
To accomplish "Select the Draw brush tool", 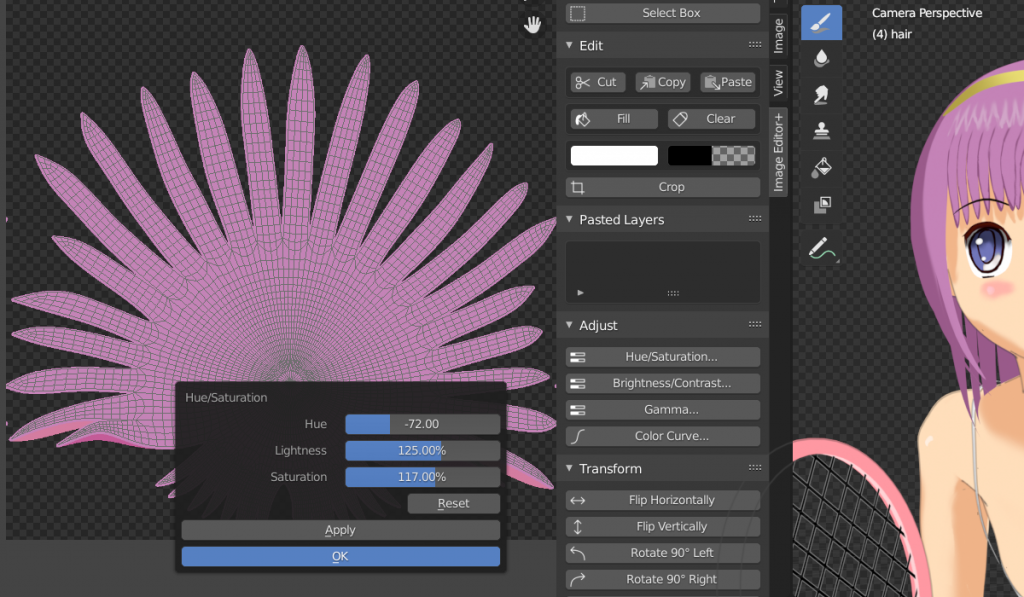I will pyautogui.click(x=821, y=23).
